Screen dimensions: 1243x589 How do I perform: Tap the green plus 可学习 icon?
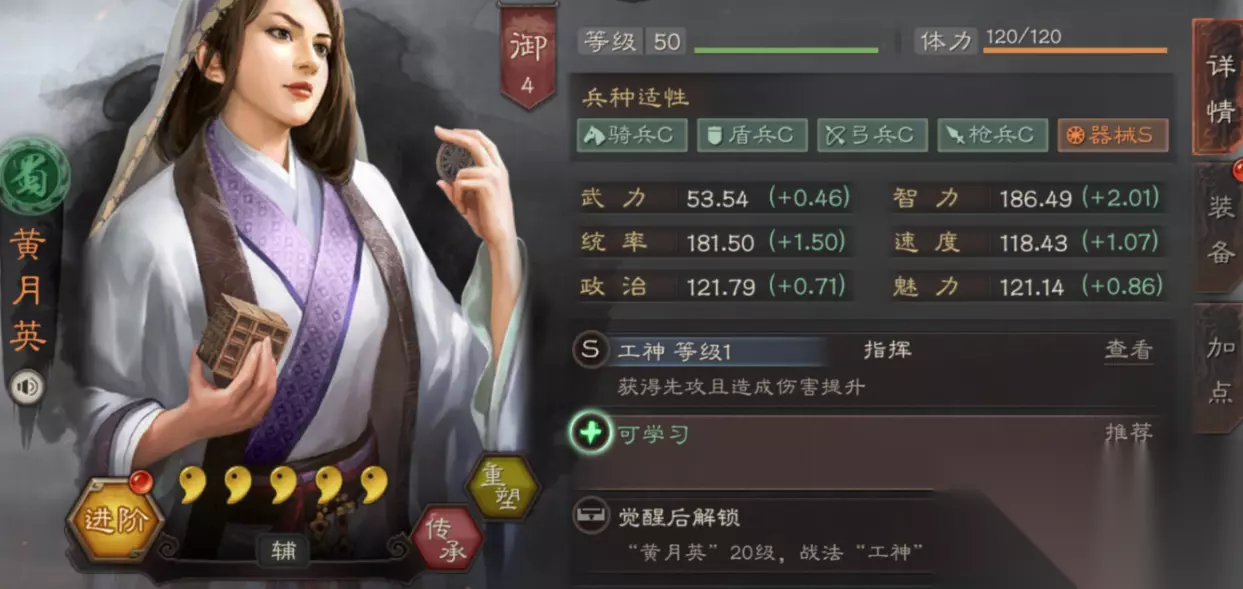point(590,433)
